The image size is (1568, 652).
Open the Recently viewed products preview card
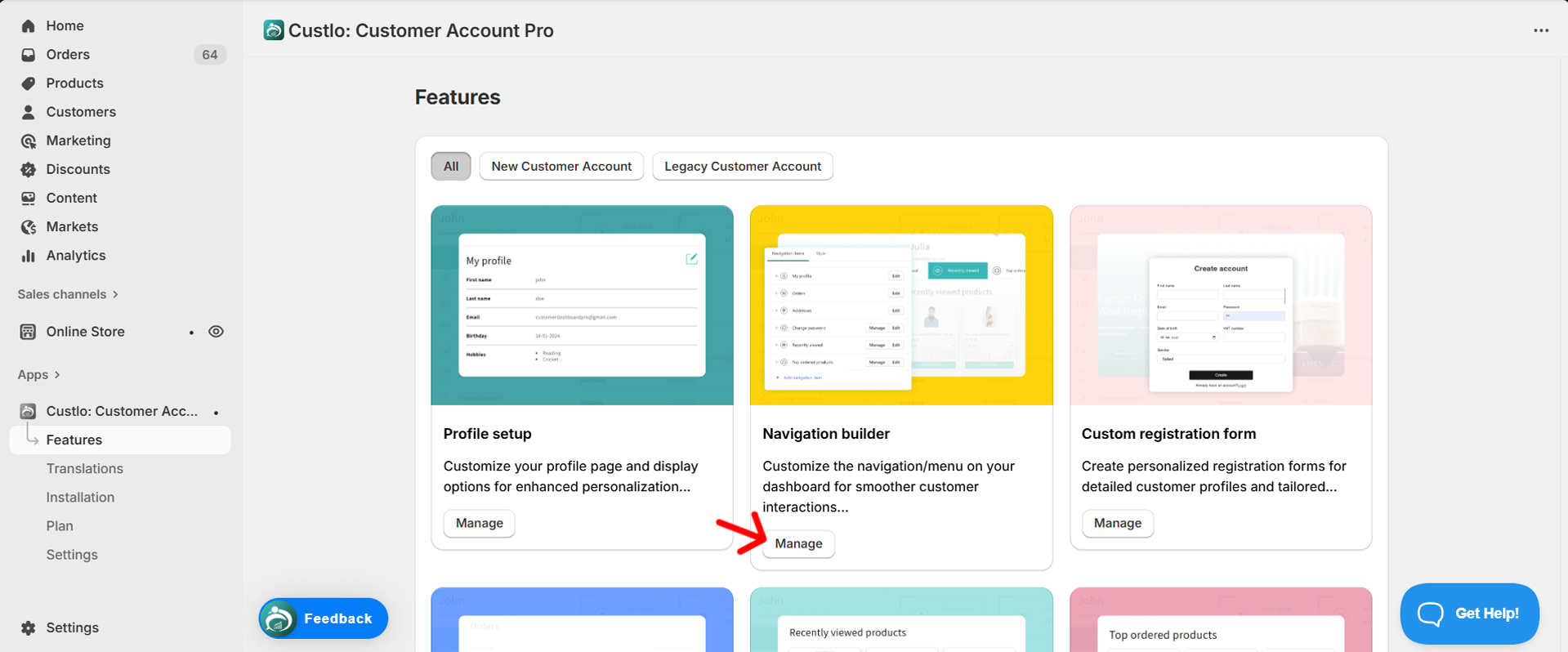pyautogui.click(x=901, y=620)
